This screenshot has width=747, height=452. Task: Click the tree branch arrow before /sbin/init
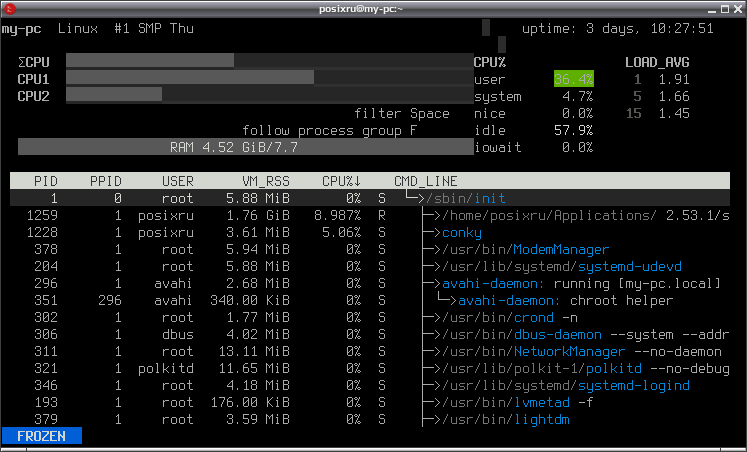(x=414, y=197)
